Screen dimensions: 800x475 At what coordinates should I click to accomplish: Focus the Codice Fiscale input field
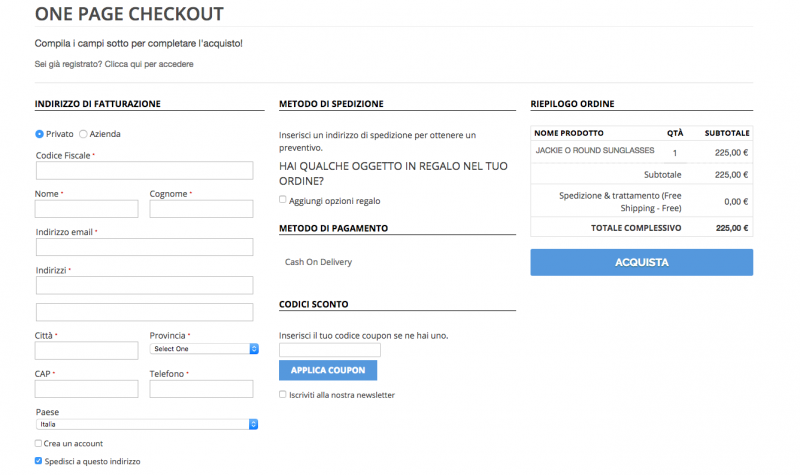[144, 170]
